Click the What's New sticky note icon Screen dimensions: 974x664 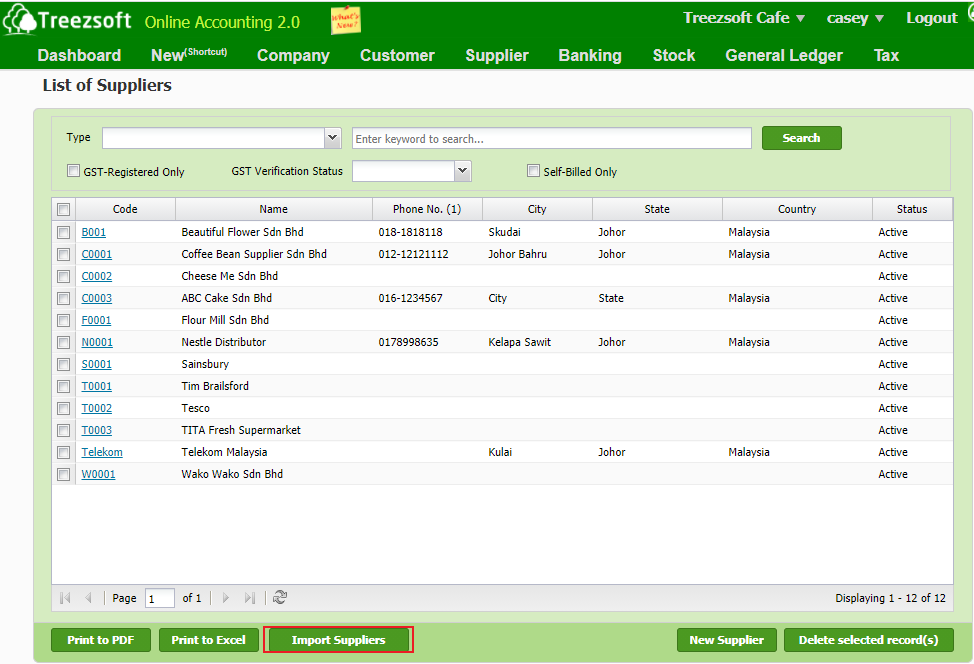pos(346,20)
